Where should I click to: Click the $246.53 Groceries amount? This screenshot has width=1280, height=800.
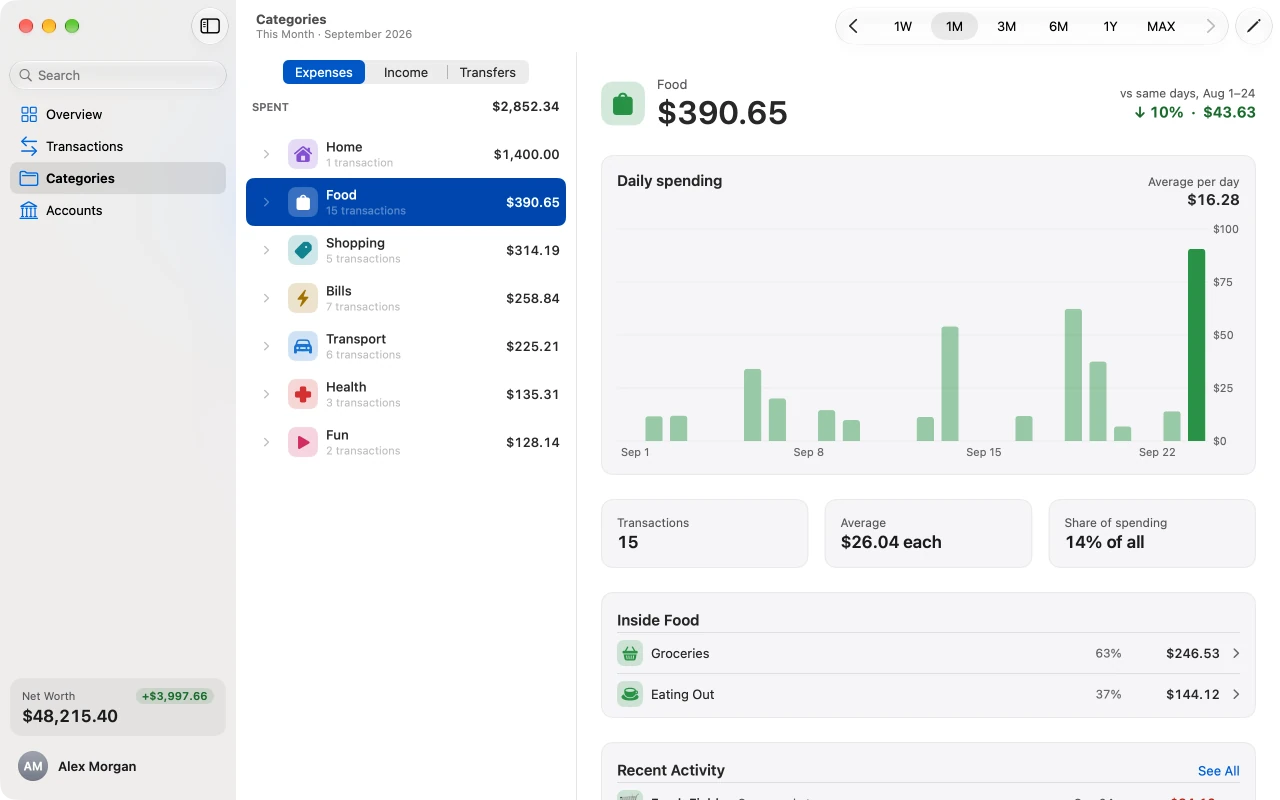tap(1193, 653)
